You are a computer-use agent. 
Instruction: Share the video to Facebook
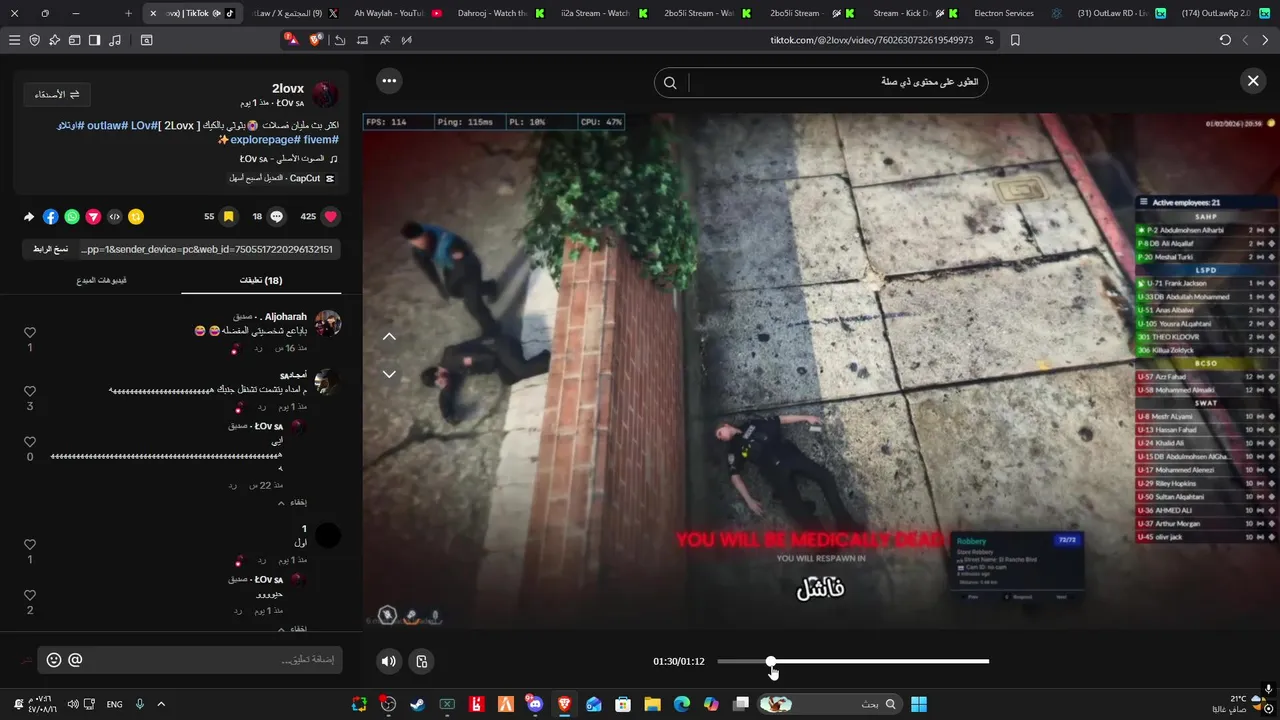[50, 216]
